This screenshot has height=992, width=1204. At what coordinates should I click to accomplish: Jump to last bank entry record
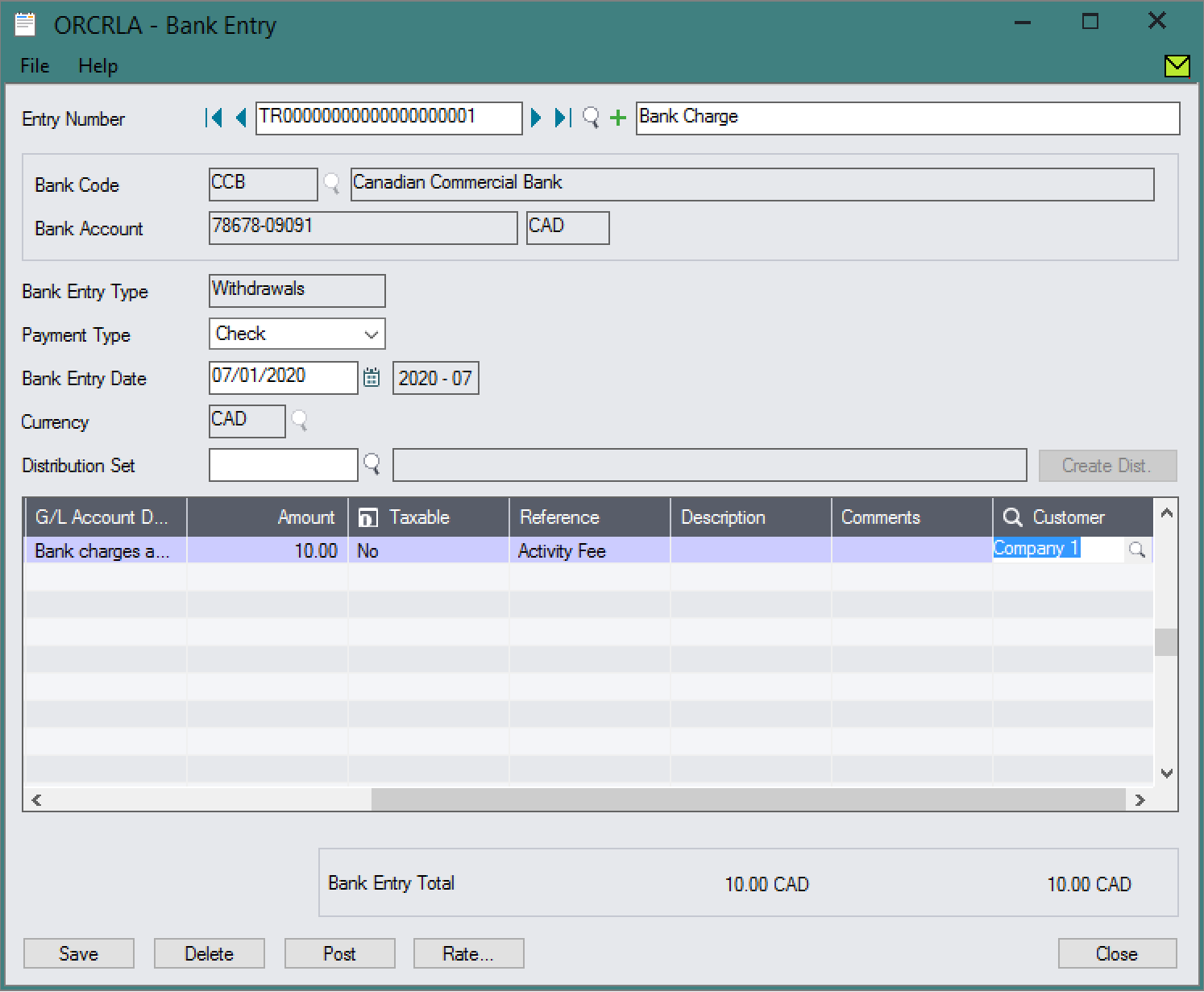click(563, 118)
